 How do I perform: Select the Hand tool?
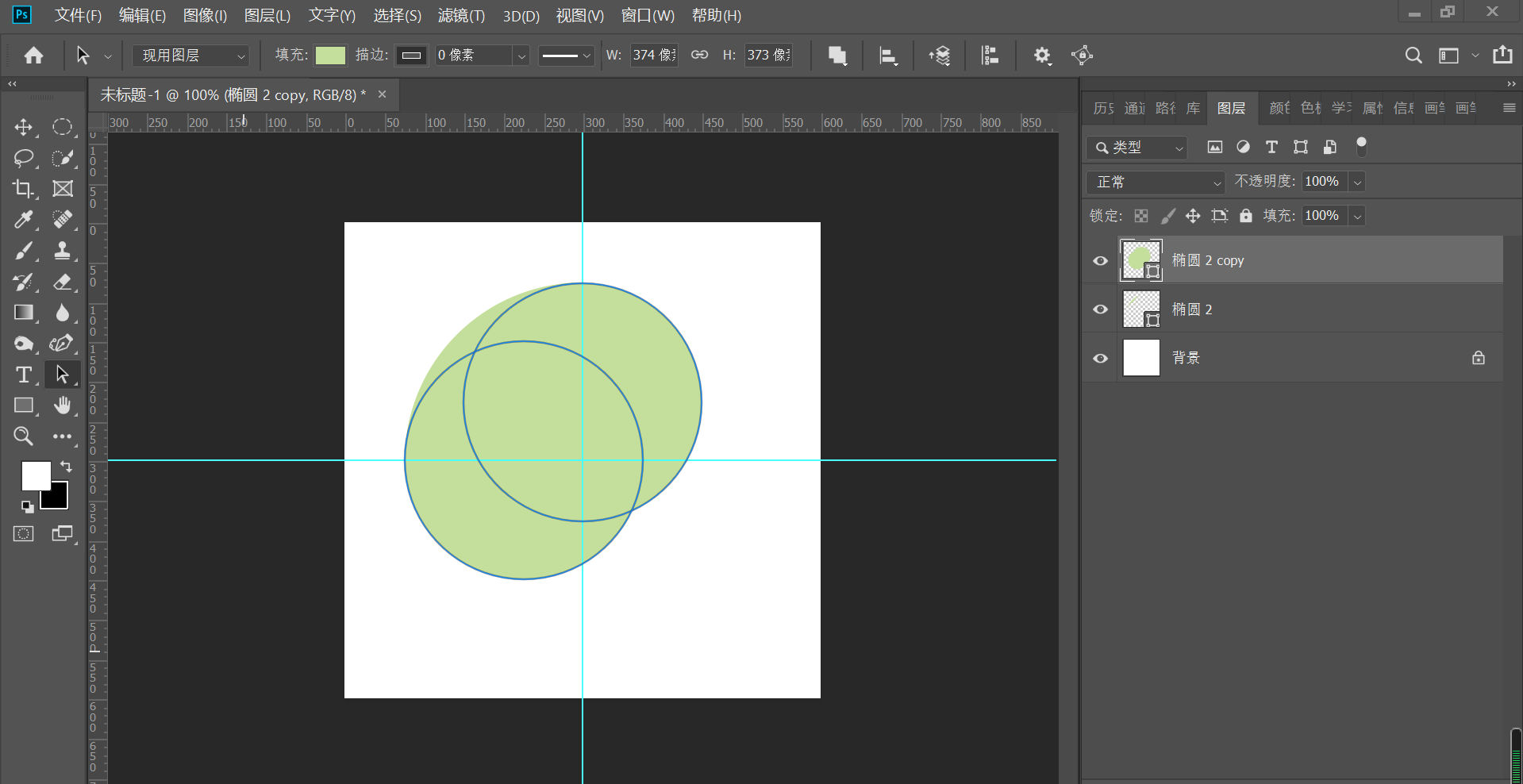(x=63, y=405)
